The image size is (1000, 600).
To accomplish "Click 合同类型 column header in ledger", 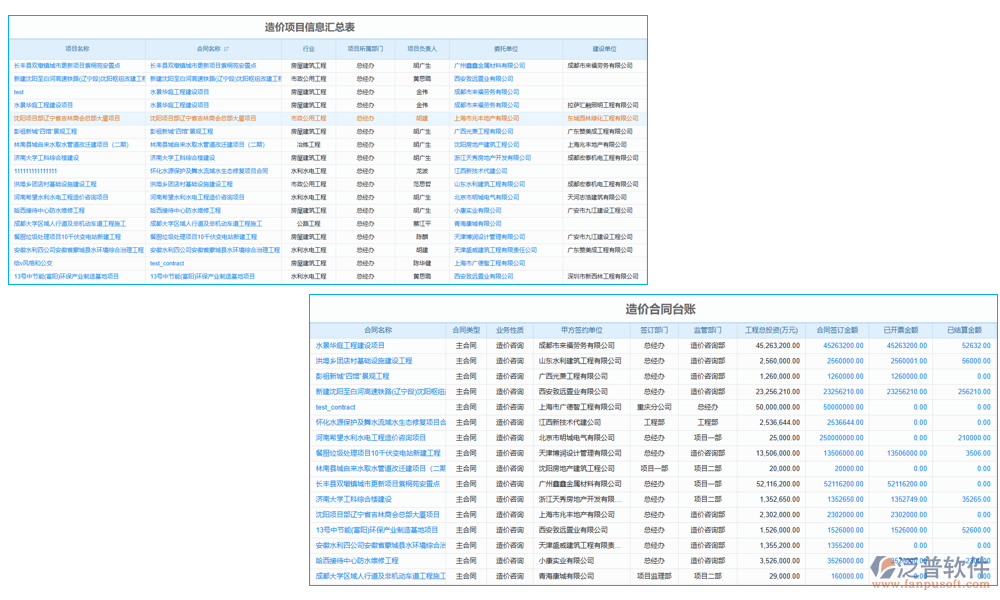I will [x=466, y=329].
